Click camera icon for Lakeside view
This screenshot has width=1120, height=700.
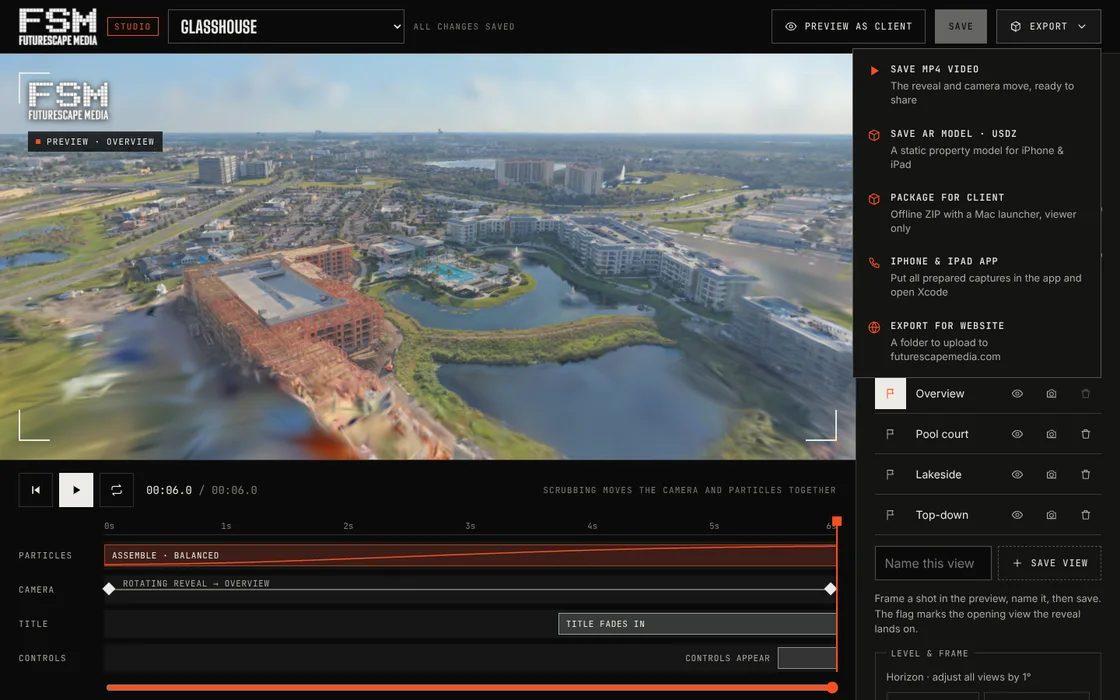[x=1051, y=474]
